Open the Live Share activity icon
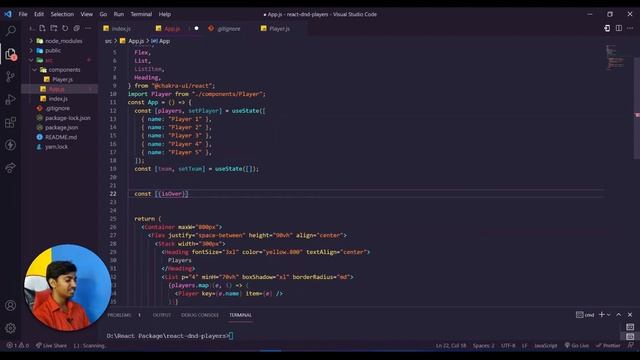Image resolution: width=640 pixels, height=360 pixels. tap(11, 167)
